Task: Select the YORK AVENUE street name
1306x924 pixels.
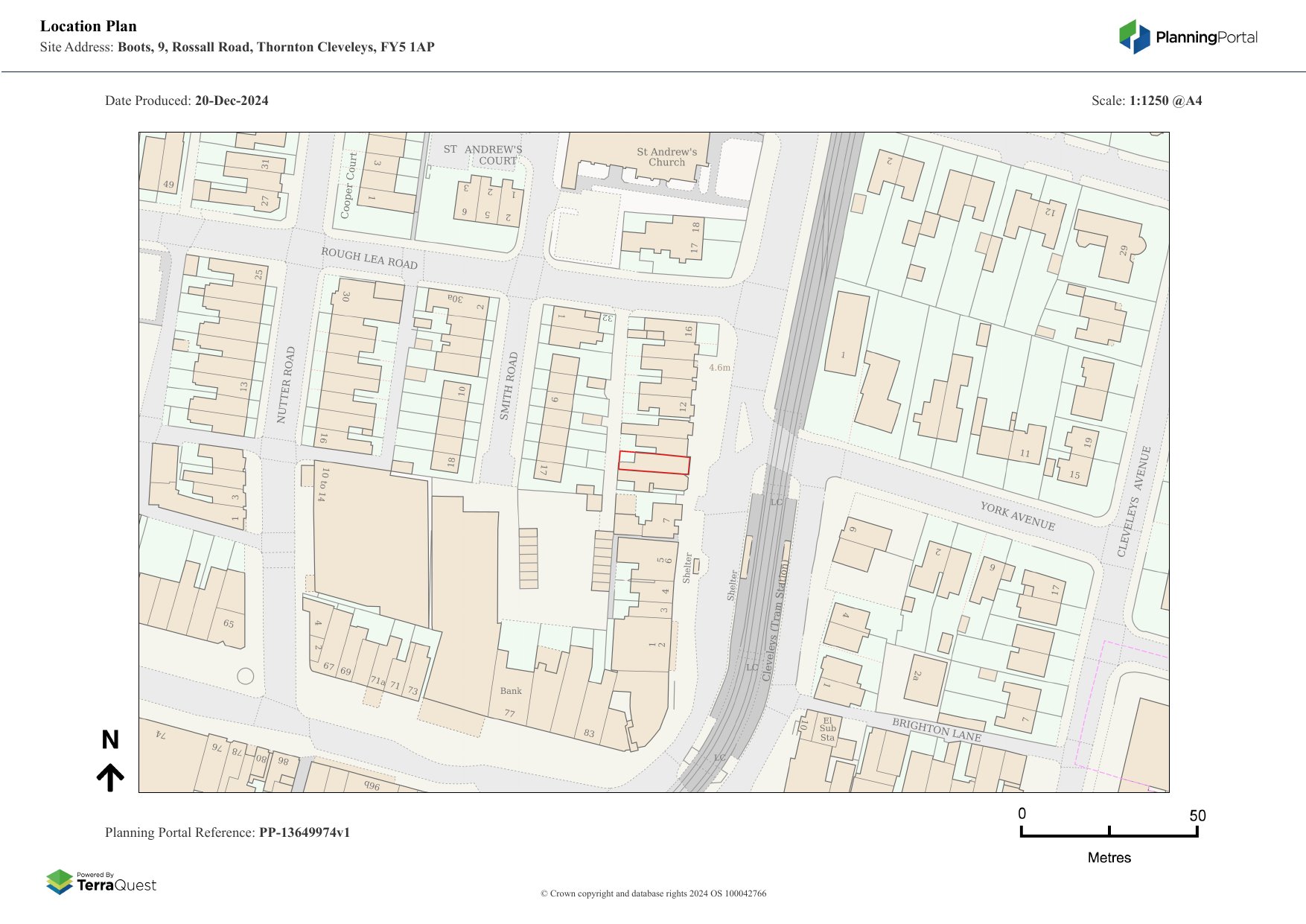Action: (1017, 516)
